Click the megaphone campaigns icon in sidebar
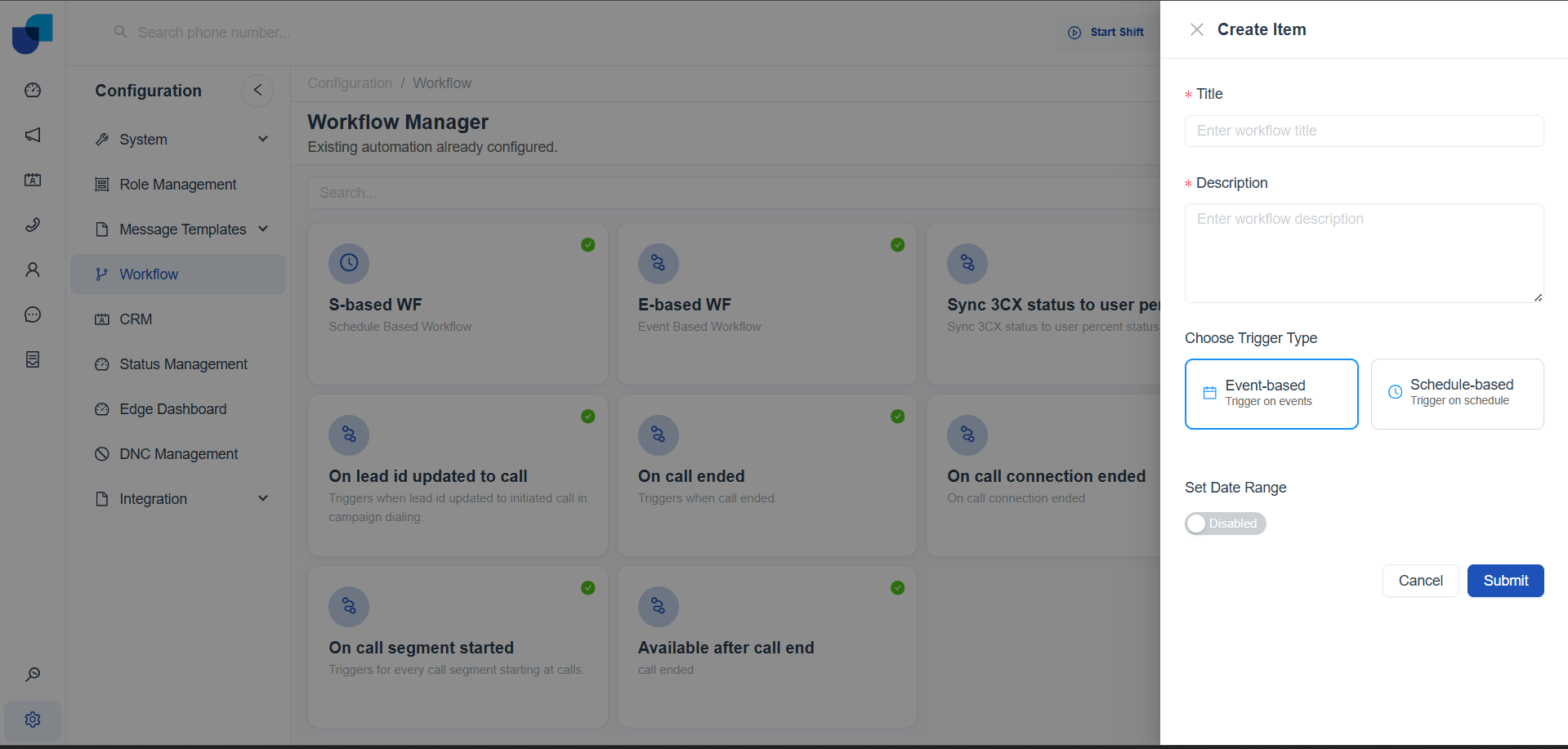 [x=33, y=135]
